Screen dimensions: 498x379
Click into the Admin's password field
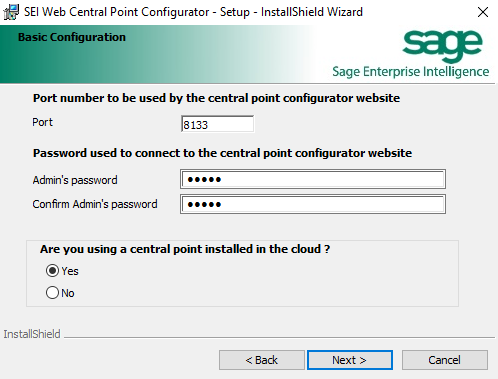pos(313,179)
